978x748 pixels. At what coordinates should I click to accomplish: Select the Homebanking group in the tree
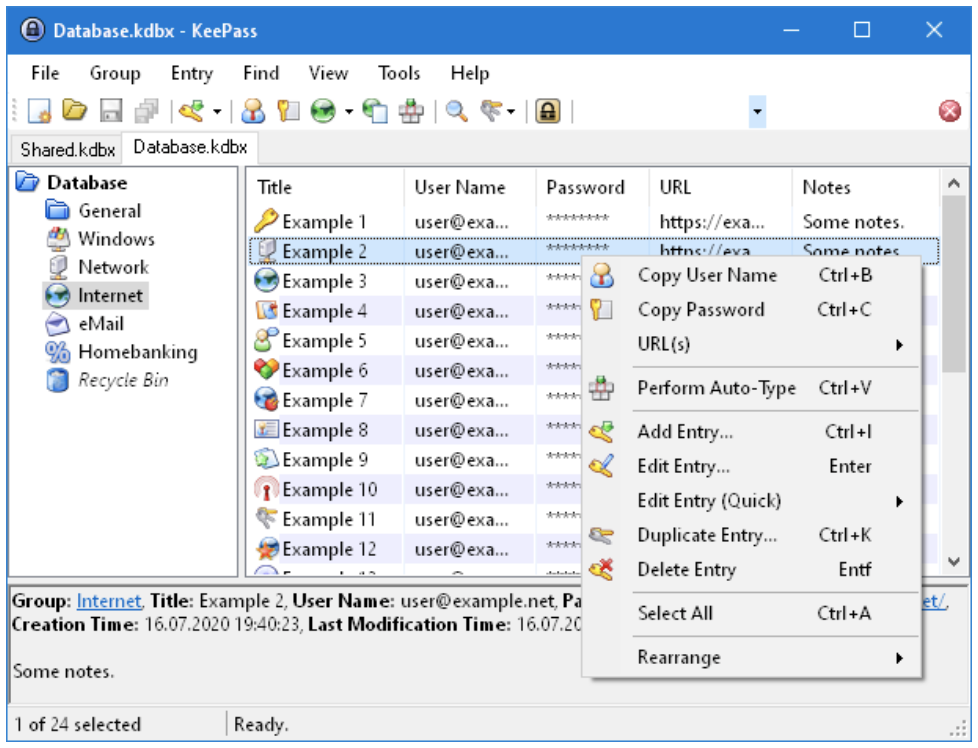coord(137,352)
